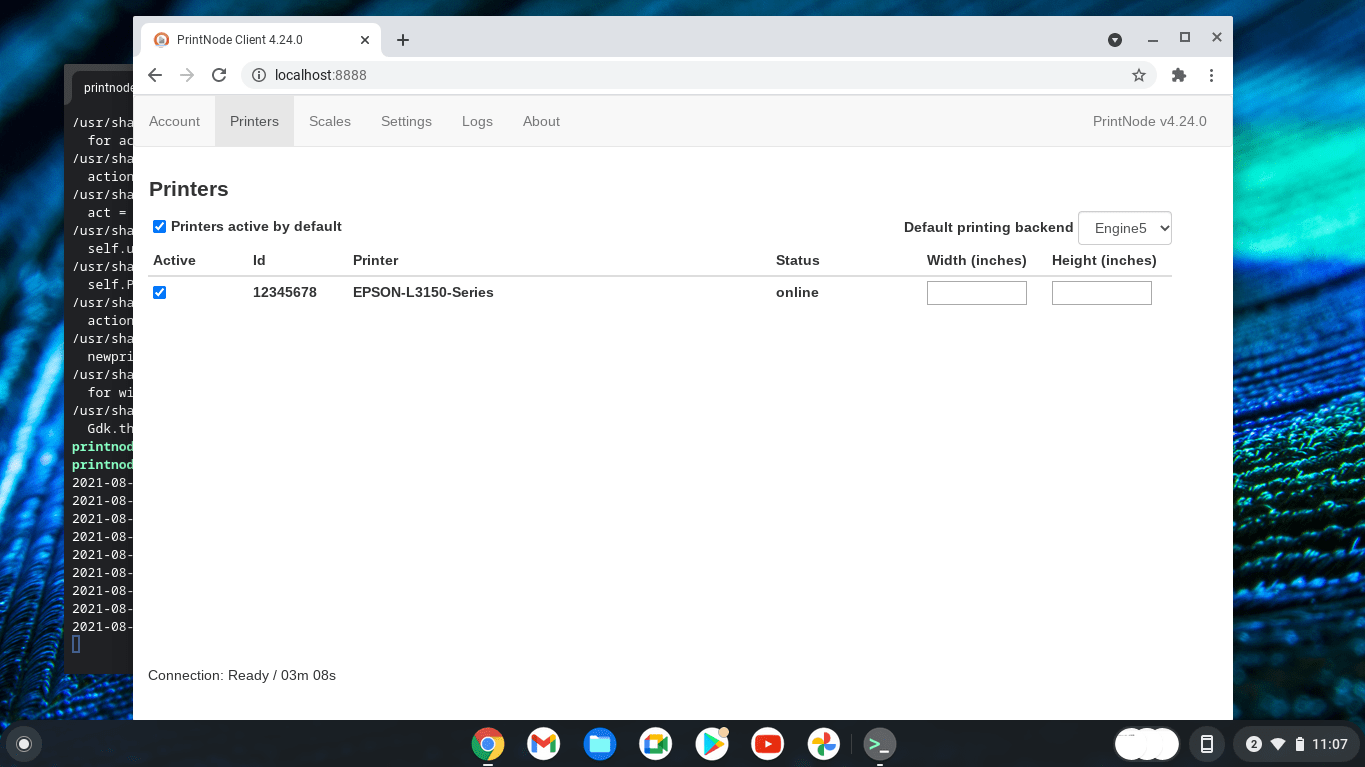Minimize the Chrome window
Viewport: 1365px width, 767px height.
[1153, 39]
